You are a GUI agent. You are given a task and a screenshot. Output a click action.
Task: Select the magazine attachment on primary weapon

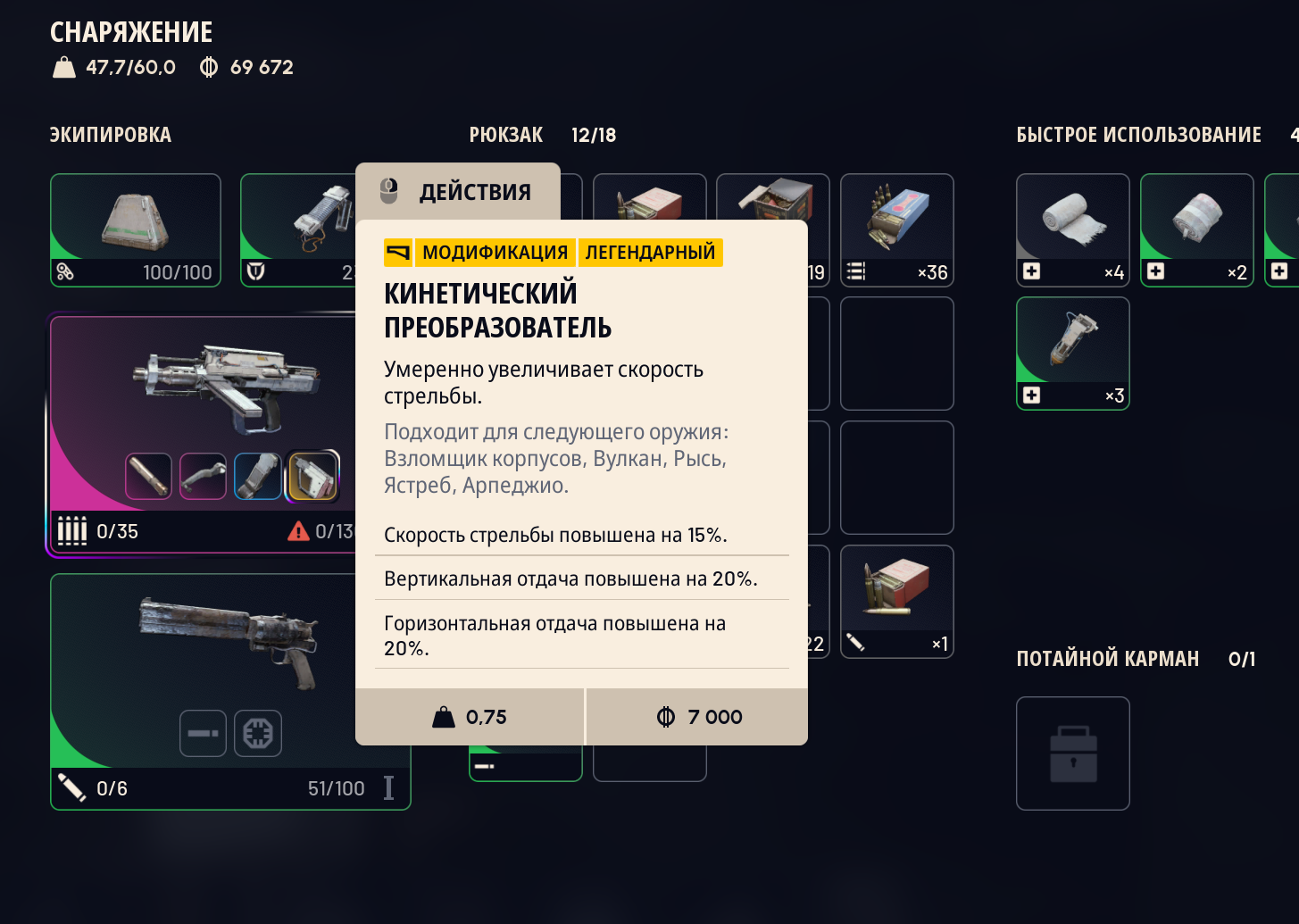click(x=258, y=476)
